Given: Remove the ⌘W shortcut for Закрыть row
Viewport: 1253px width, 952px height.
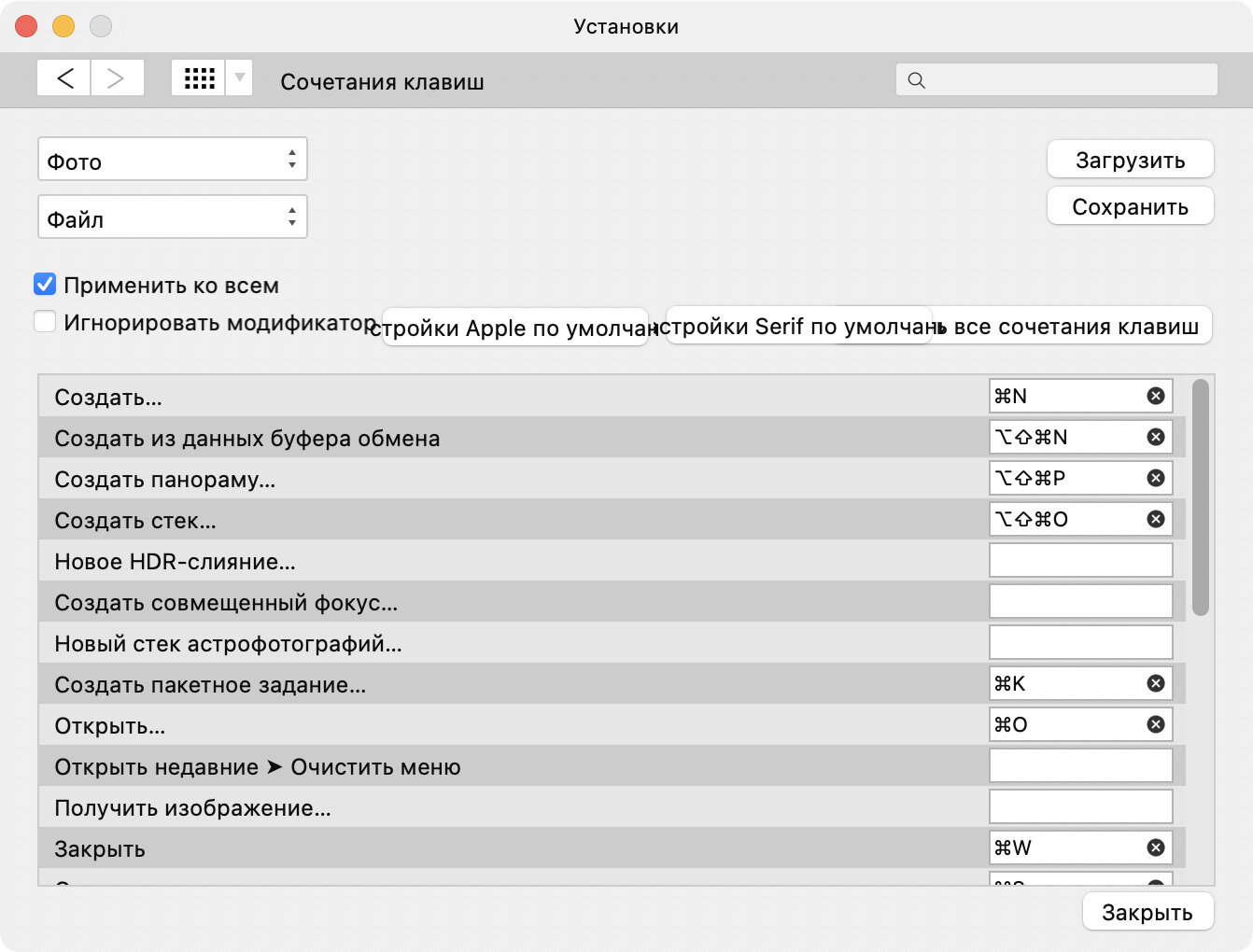Looking at the screenshot, I should point(1156,847).
